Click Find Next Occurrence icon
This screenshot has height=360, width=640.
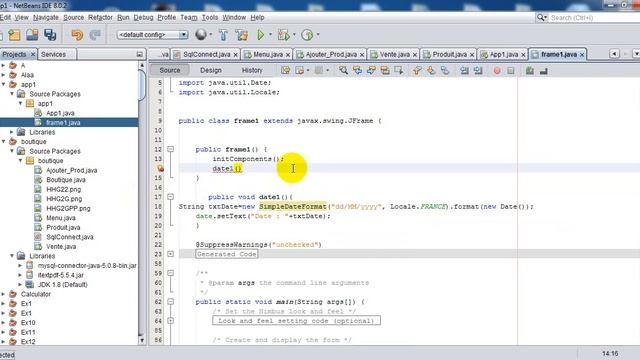[371, 71]
